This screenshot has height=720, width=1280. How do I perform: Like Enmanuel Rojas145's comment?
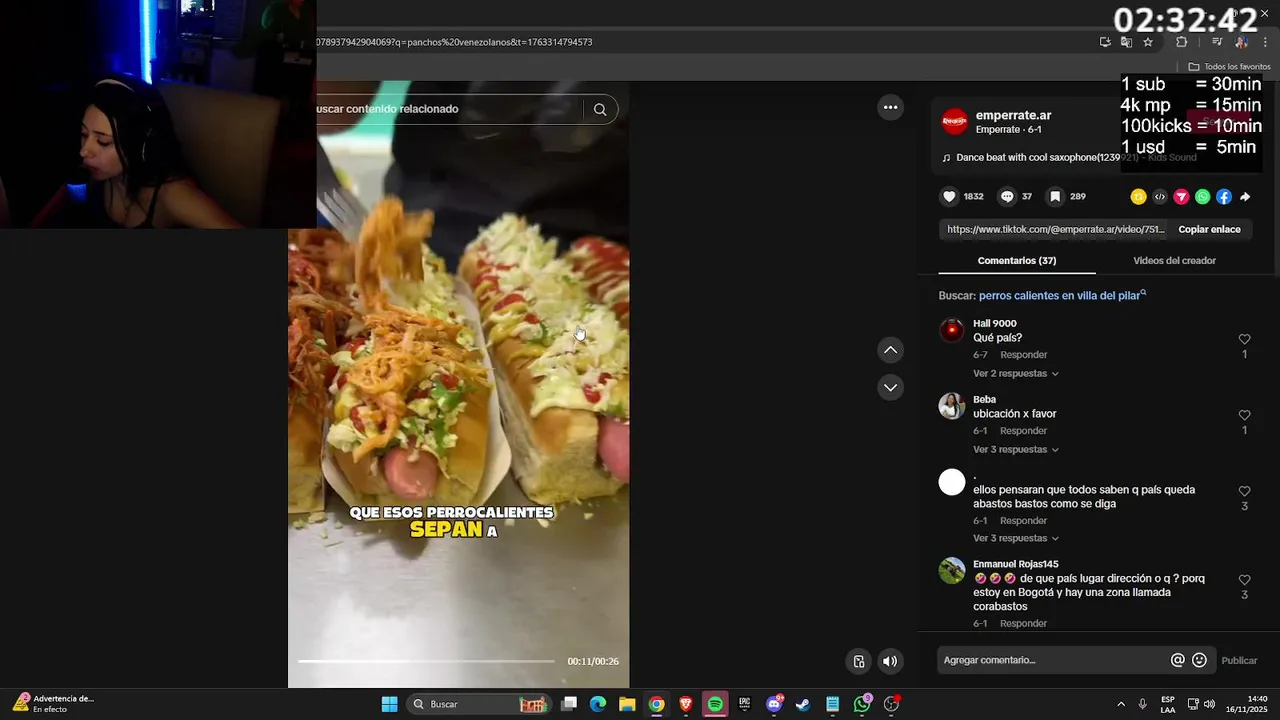point(1244,581)
